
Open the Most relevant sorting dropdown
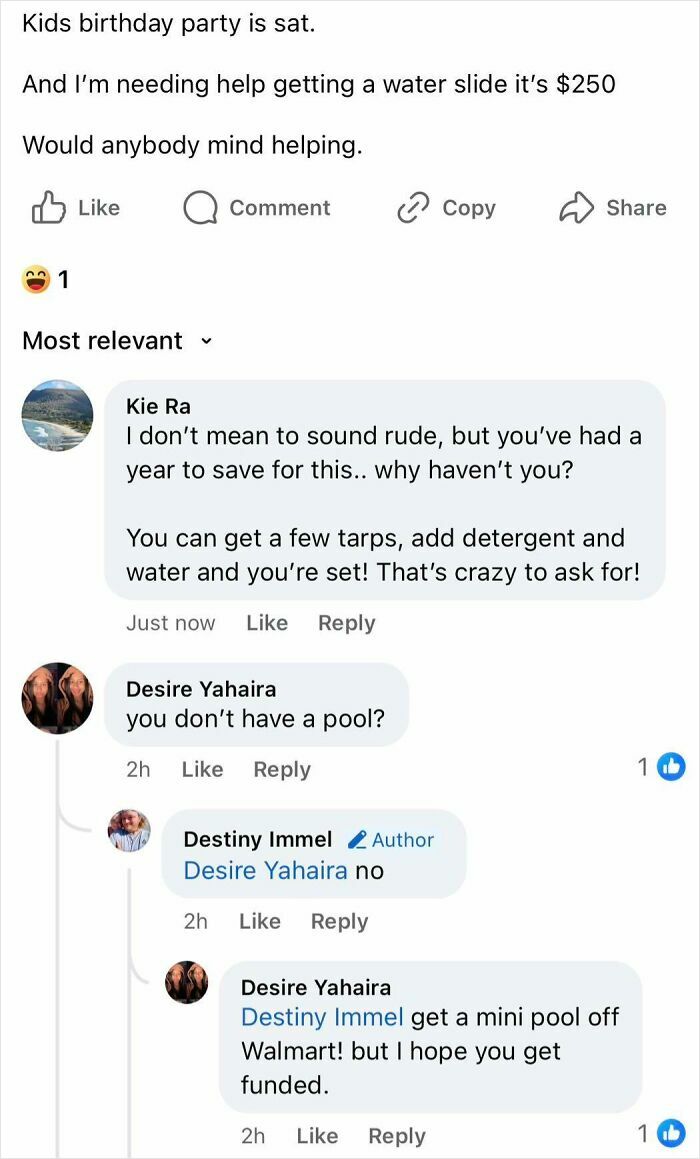coord(103,340)
